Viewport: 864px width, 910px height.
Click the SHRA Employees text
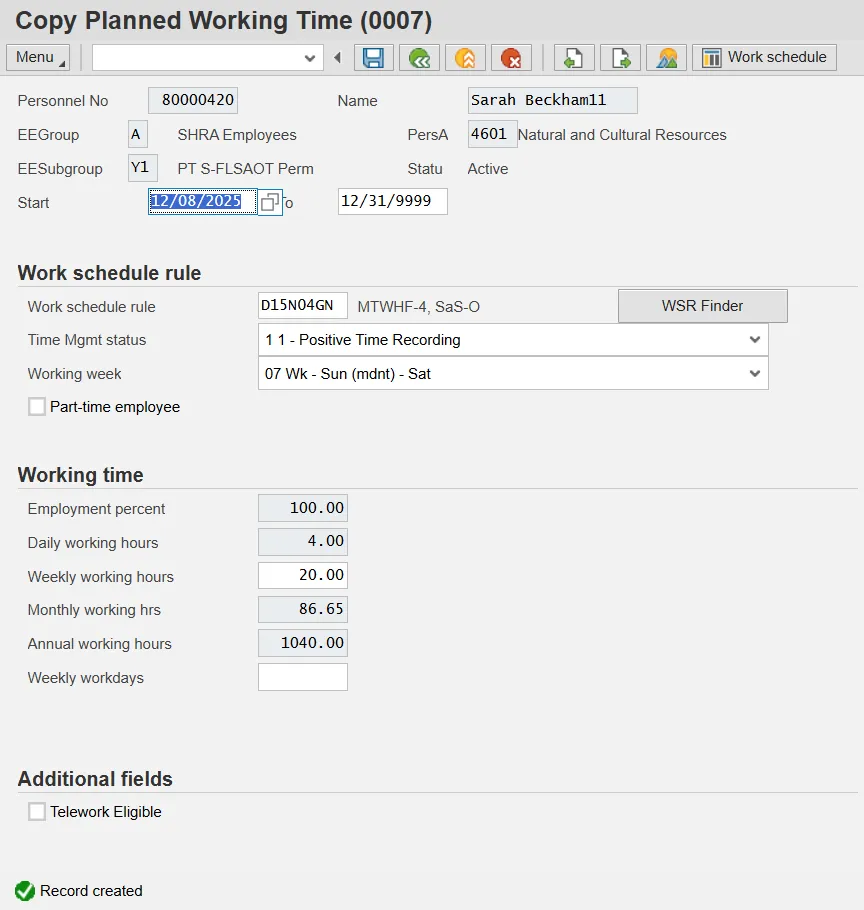tap(237, 135)
